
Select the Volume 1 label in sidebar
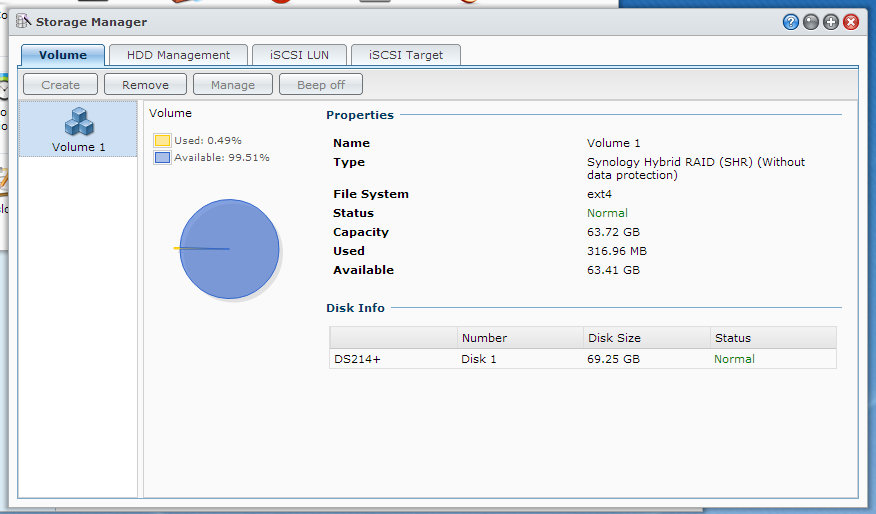point(78,147)
